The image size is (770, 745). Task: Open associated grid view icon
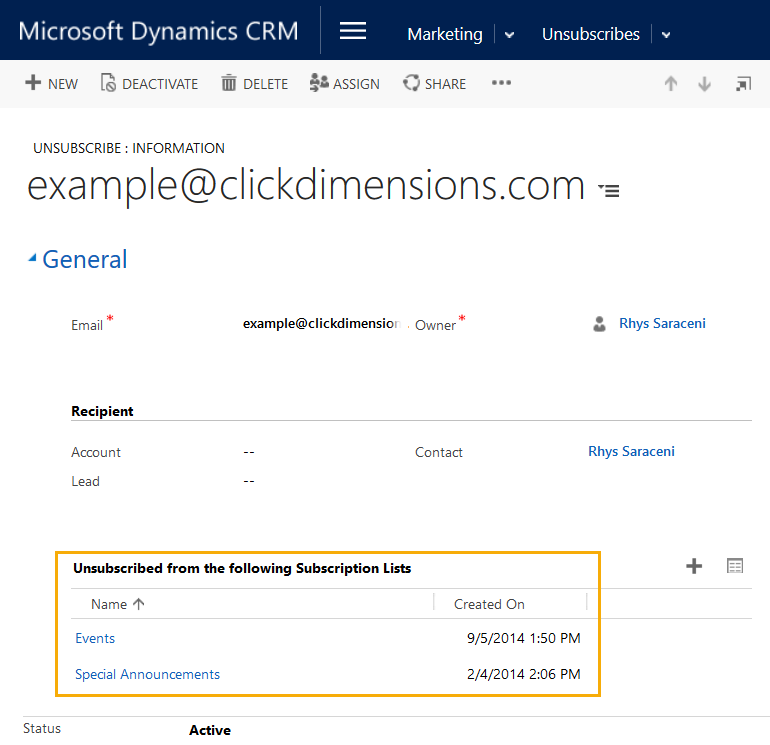tap(735, 567)
